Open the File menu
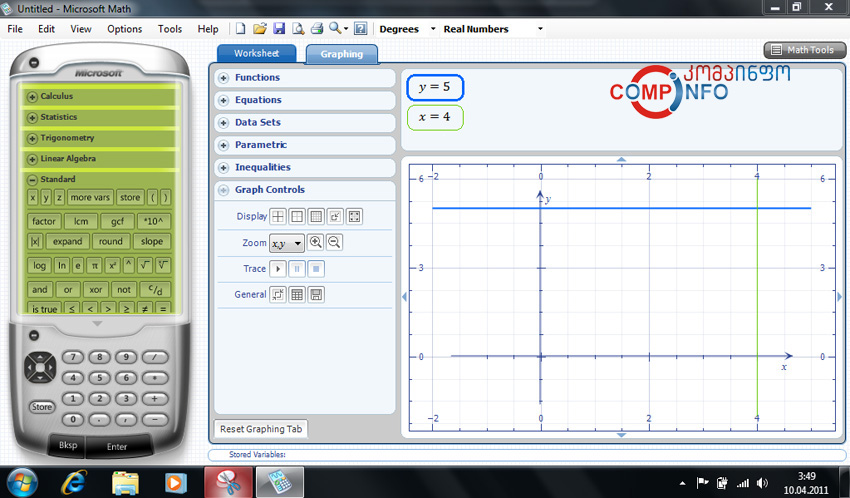This screenshot has width=850, height=498. (x=15, y=29)
